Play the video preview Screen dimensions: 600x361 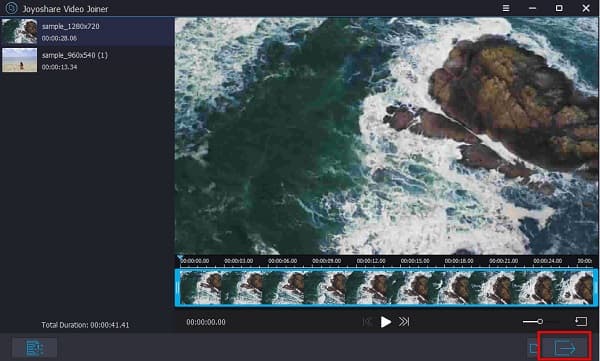tap(386, 322)
